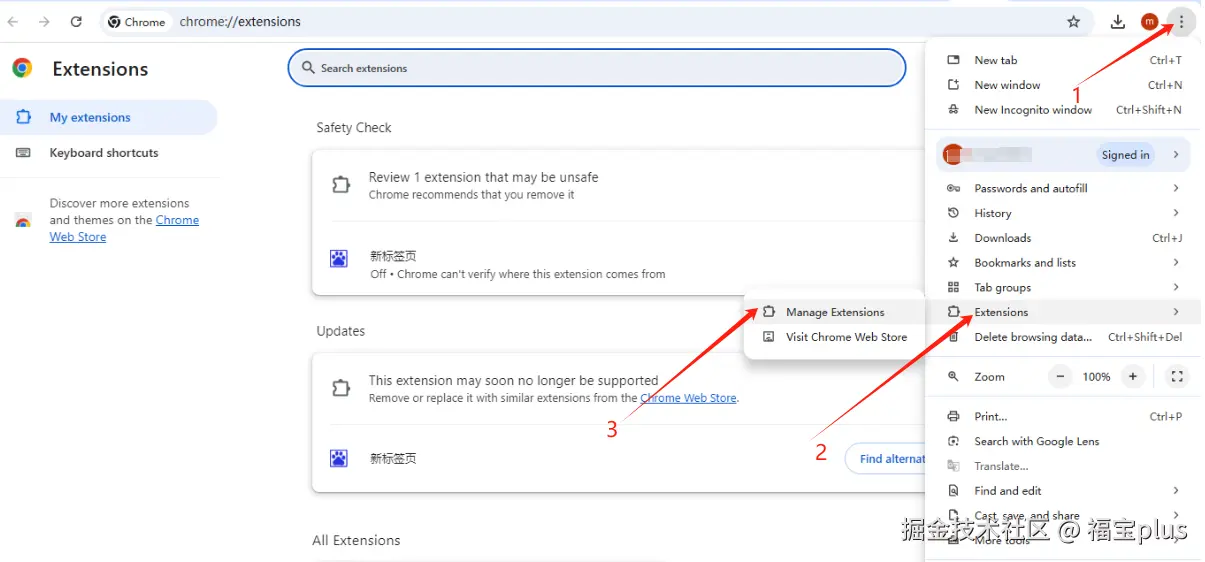The image size is (1205, 562).
Task: Click the Web Store rainbow icon in sidebar
Action: 23,221
